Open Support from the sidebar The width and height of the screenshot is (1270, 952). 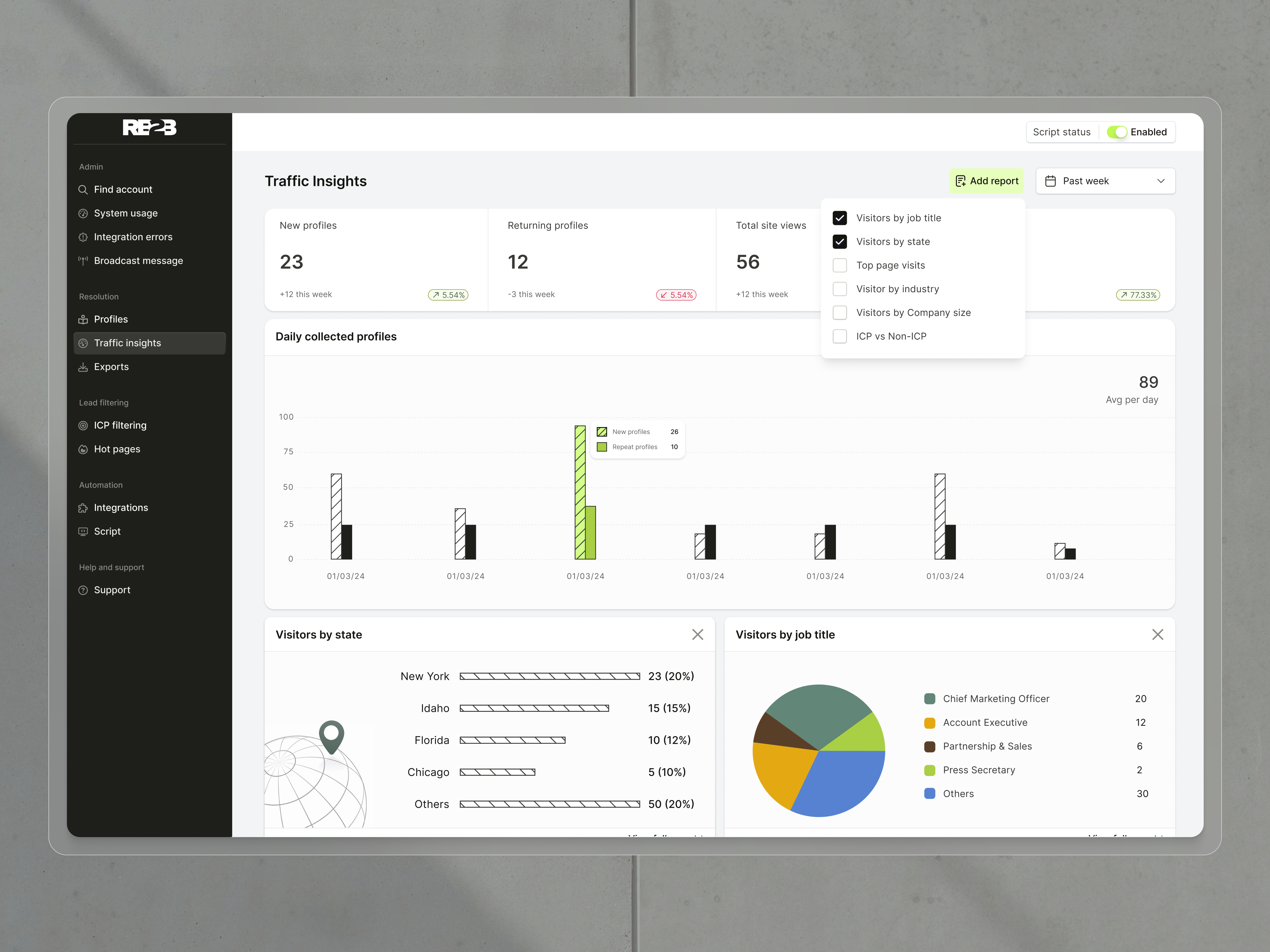[x=112, y=589]
